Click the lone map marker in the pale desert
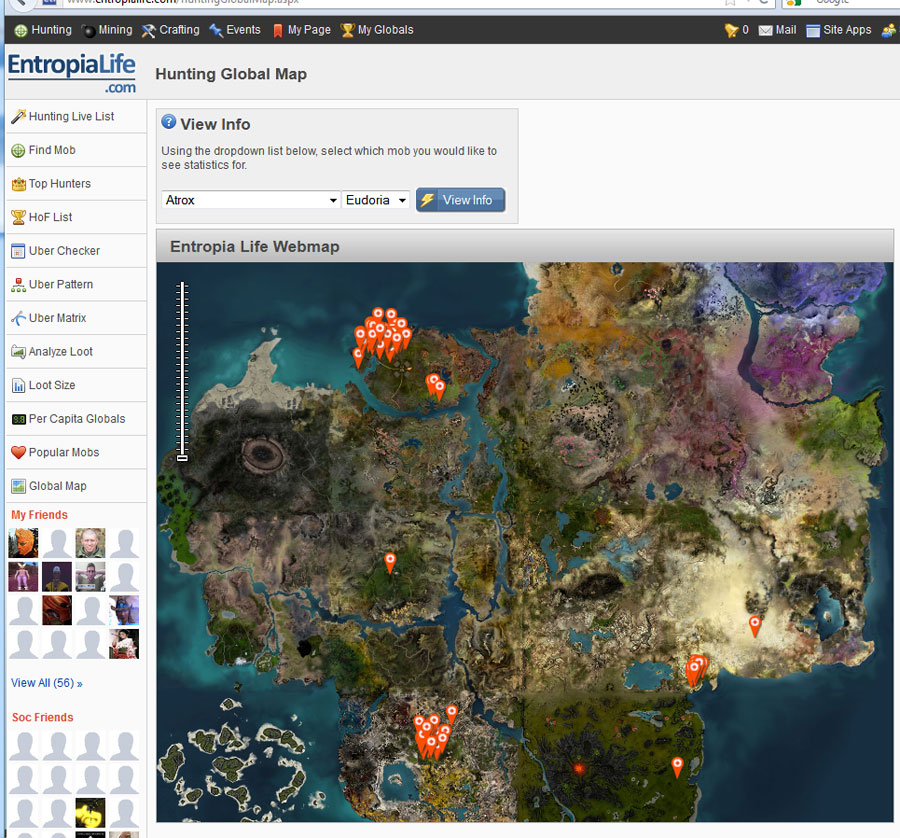Viewport: 900px width, 838px height. pos(755,626)
